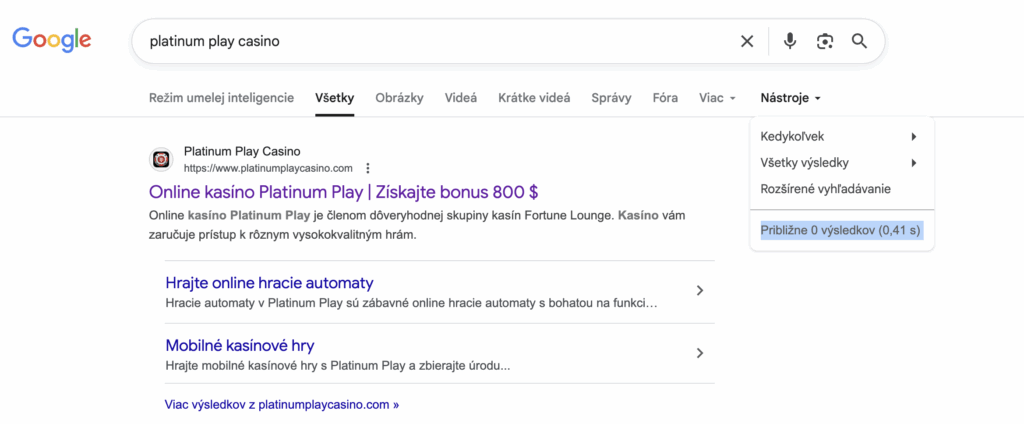Collapse the Nástroje tools dropdown
The width and height of the screenshot is (1024, 424).
point(790,98)
